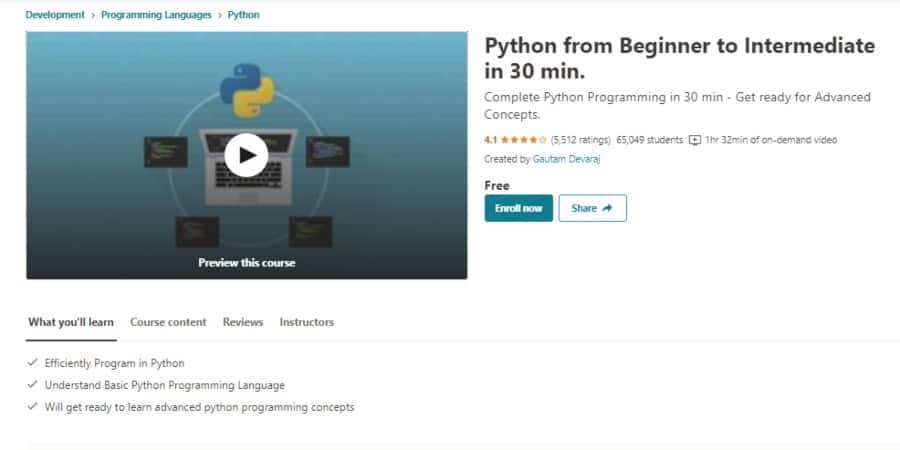The height and width of the screenshot is (450, 900).
Task: Open the Python breadcrumb link
Action: (x=243, y=15)
